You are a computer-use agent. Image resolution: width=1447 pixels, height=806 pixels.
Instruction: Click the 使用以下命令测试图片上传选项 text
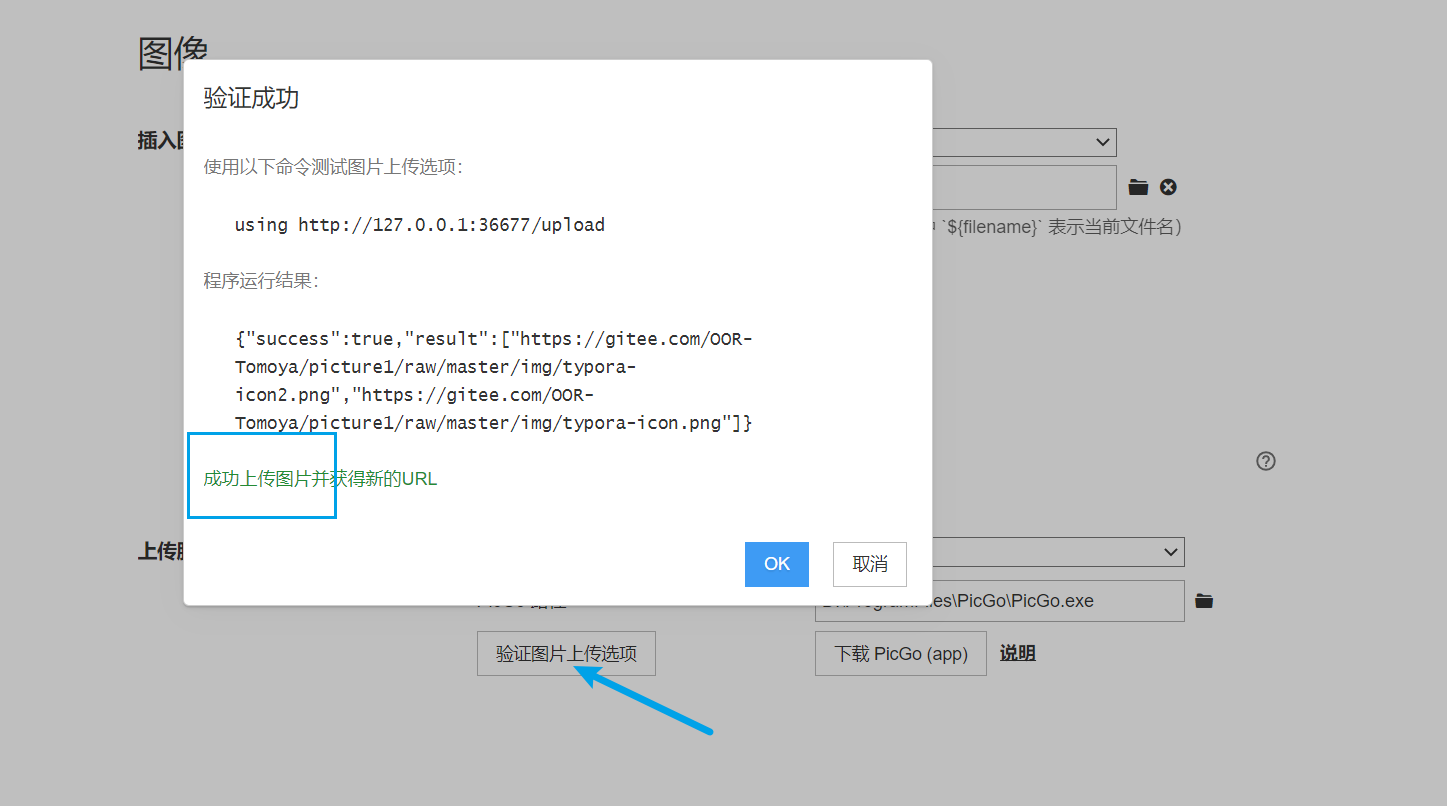tap(333, 167)
